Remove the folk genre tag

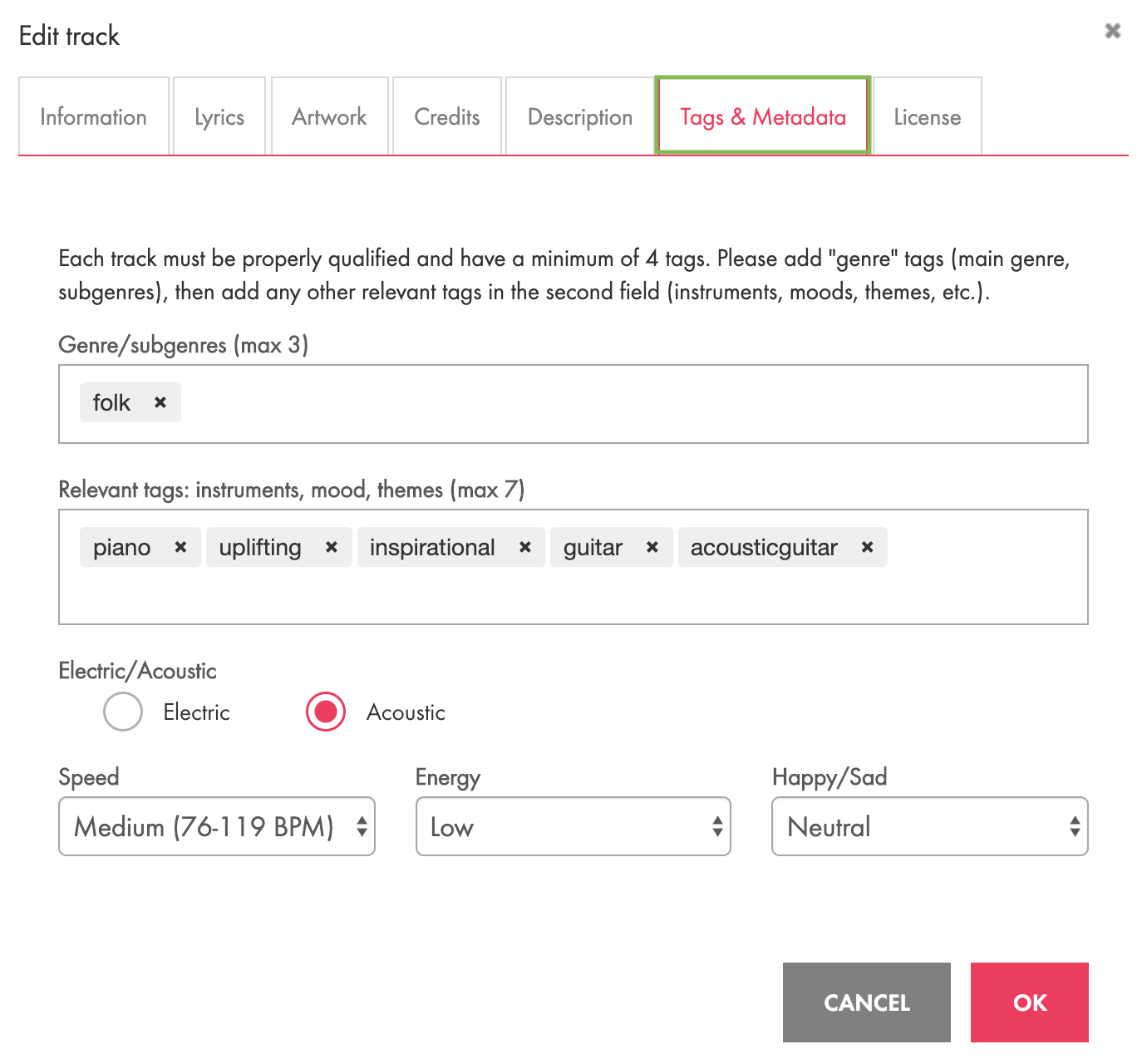point(160,402)
